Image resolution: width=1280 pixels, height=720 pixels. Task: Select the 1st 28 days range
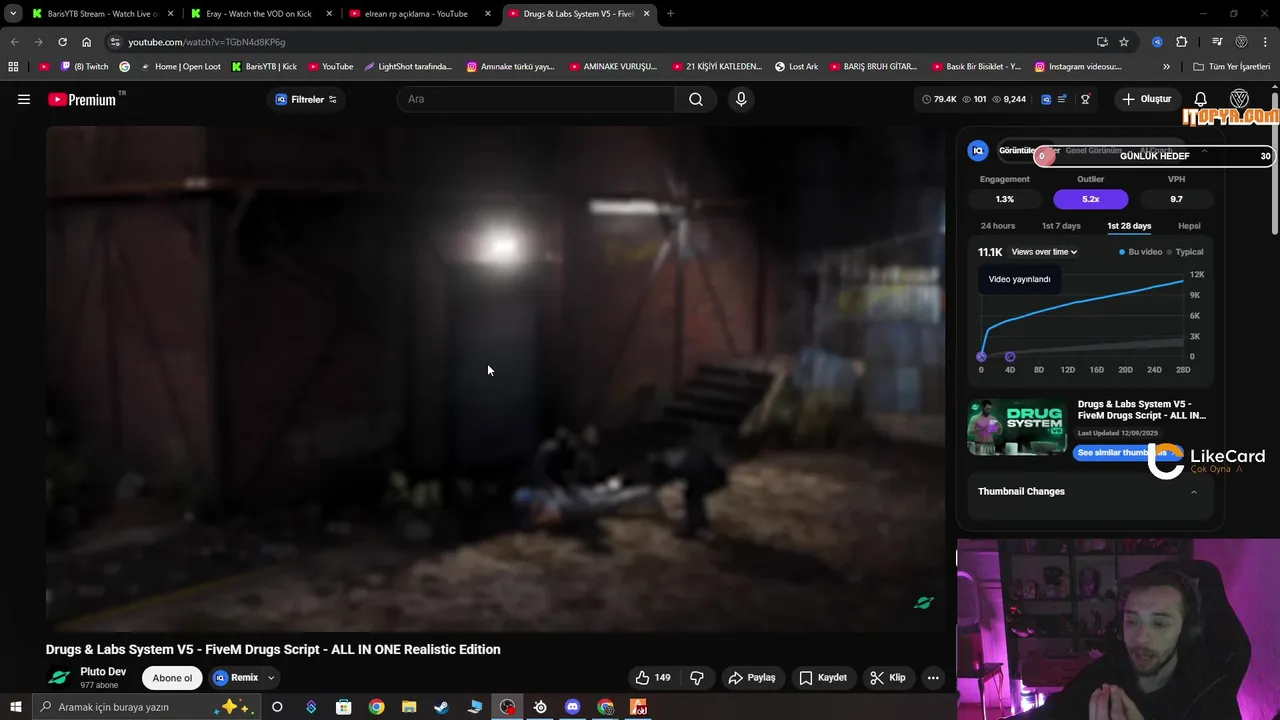(1129, 226)
